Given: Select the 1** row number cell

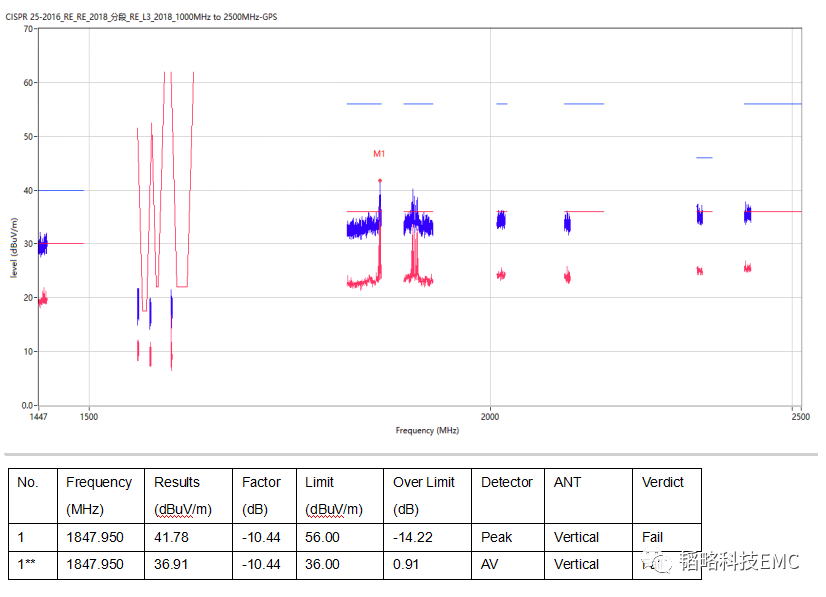Looking at the screenshot, I should click(27, 564).
